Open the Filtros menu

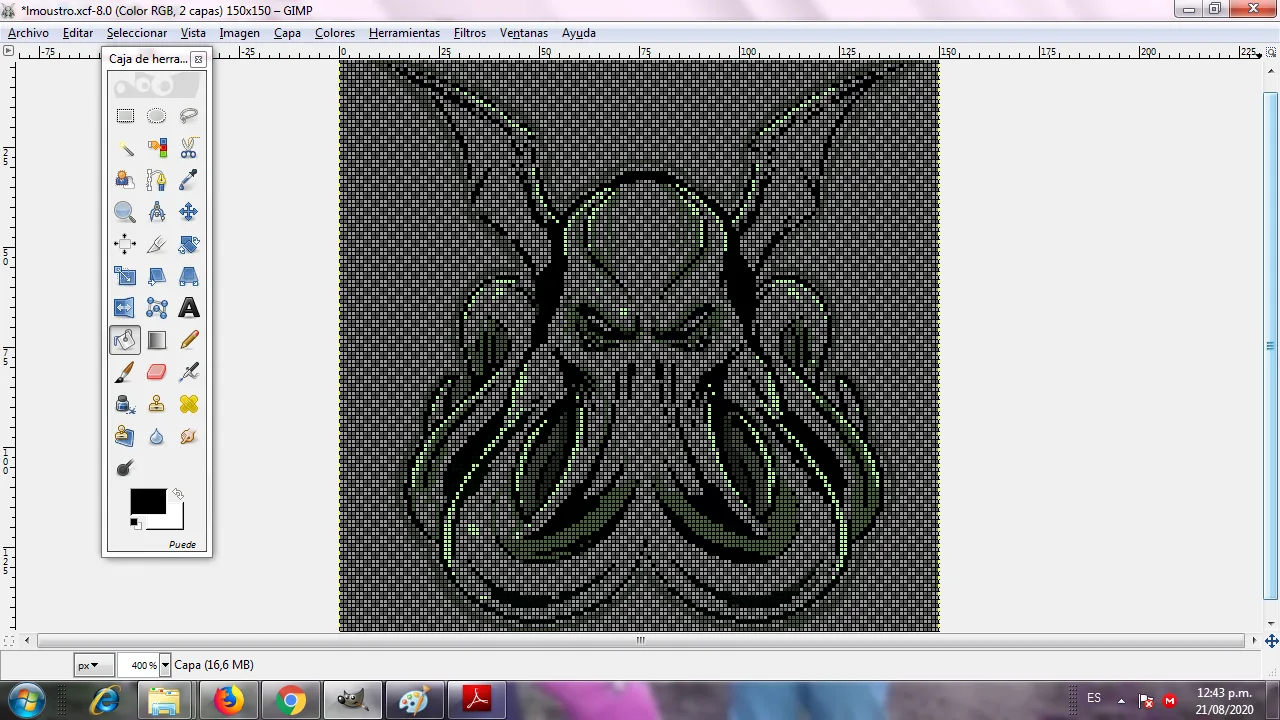coord(470,33)
